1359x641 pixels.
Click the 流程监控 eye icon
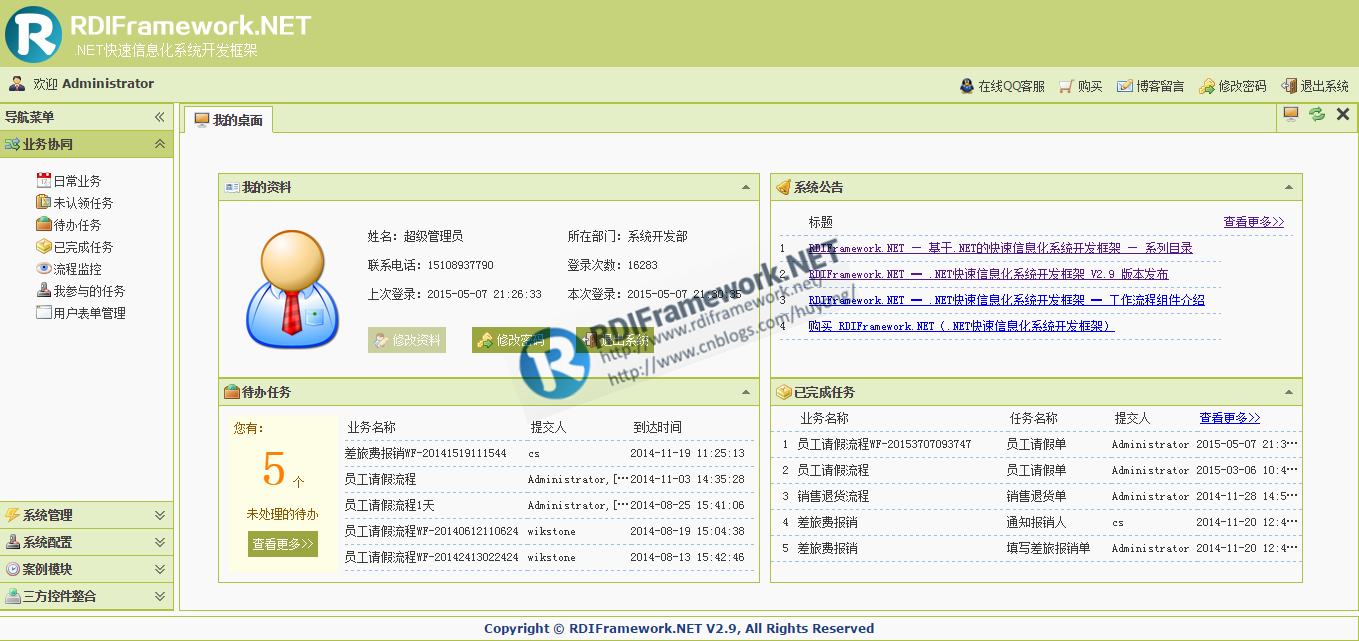[44, 268]
